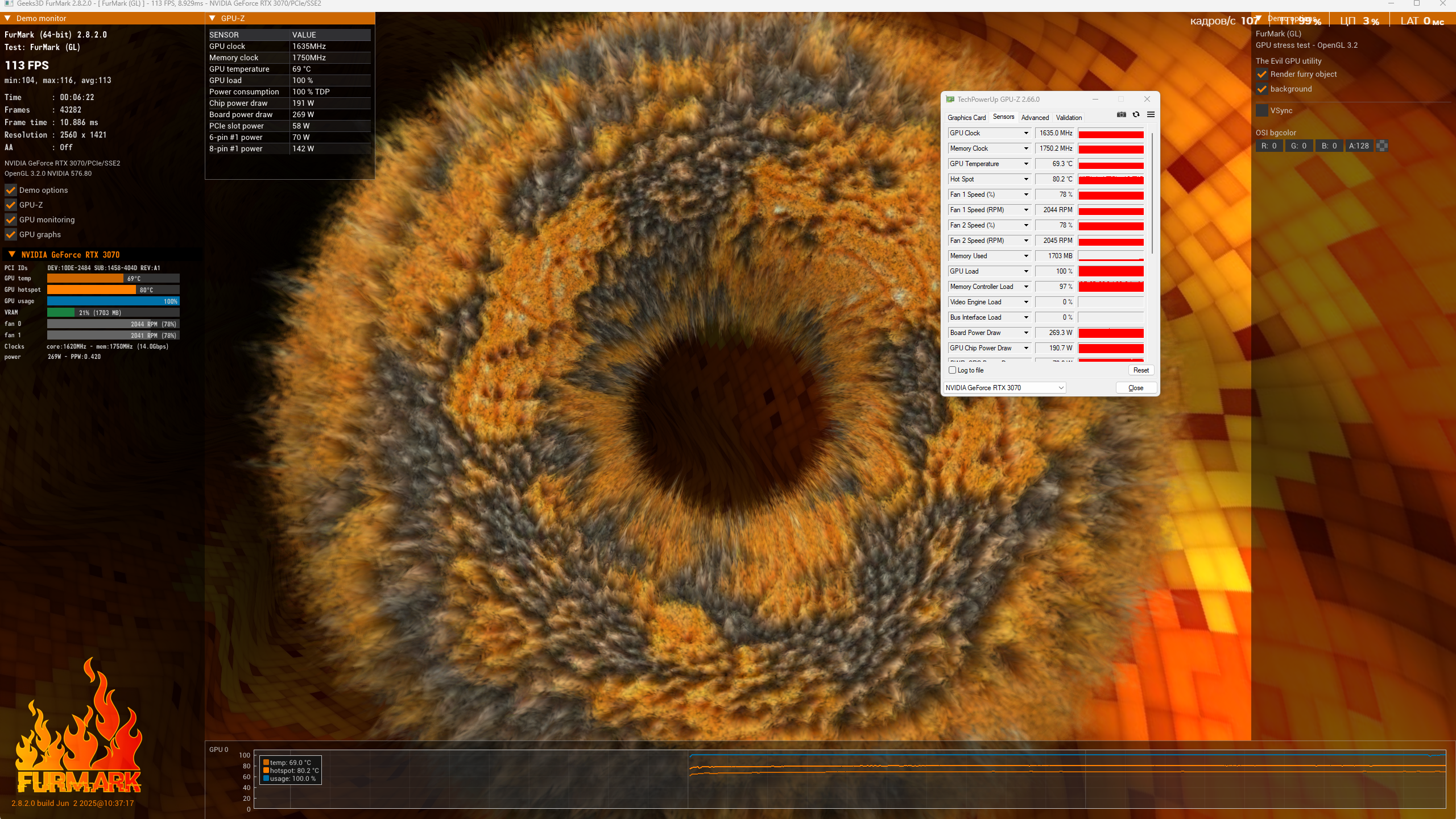Open the Bus Interface Load dropdown
Viewport: 1456px width, 819px height.
[1026, 317]
